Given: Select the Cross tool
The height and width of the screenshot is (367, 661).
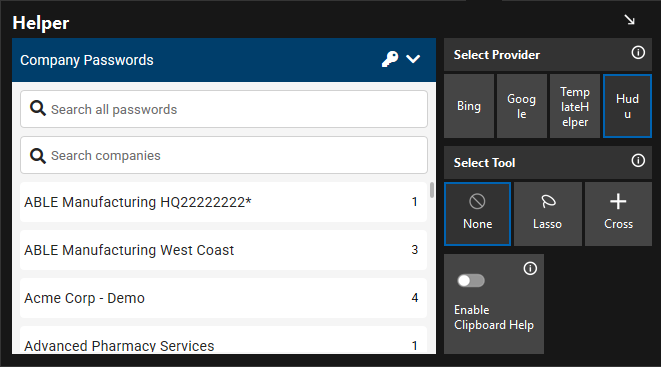Looking at the screenshot, I should click(618, 214).
